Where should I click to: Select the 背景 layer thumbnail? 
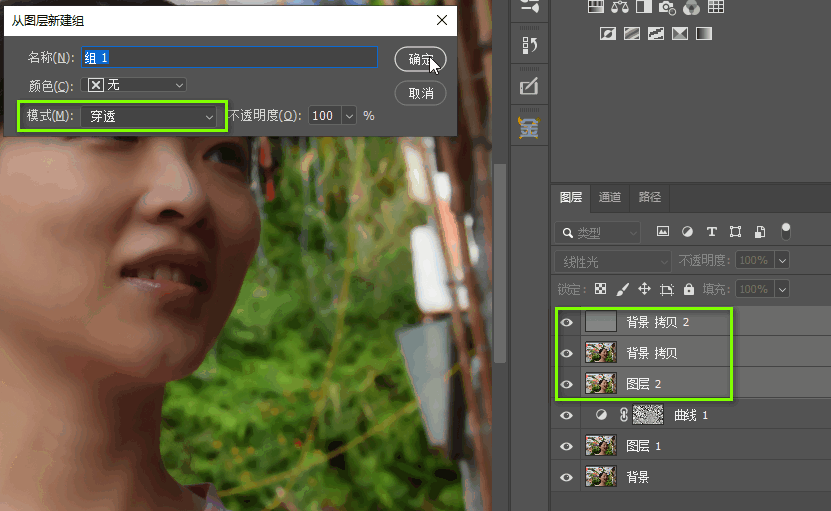tap(600, 477)
